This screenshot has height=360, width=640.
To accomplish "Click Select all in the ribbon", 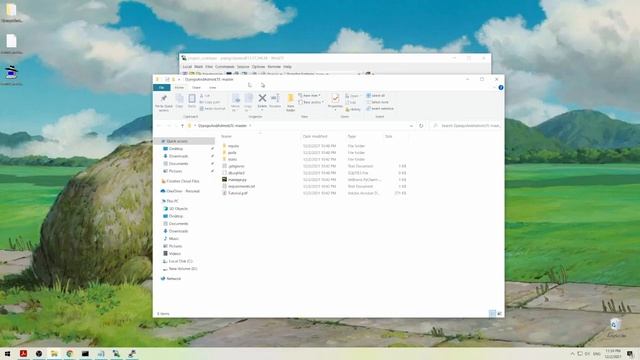I will (x=376, y=96).
